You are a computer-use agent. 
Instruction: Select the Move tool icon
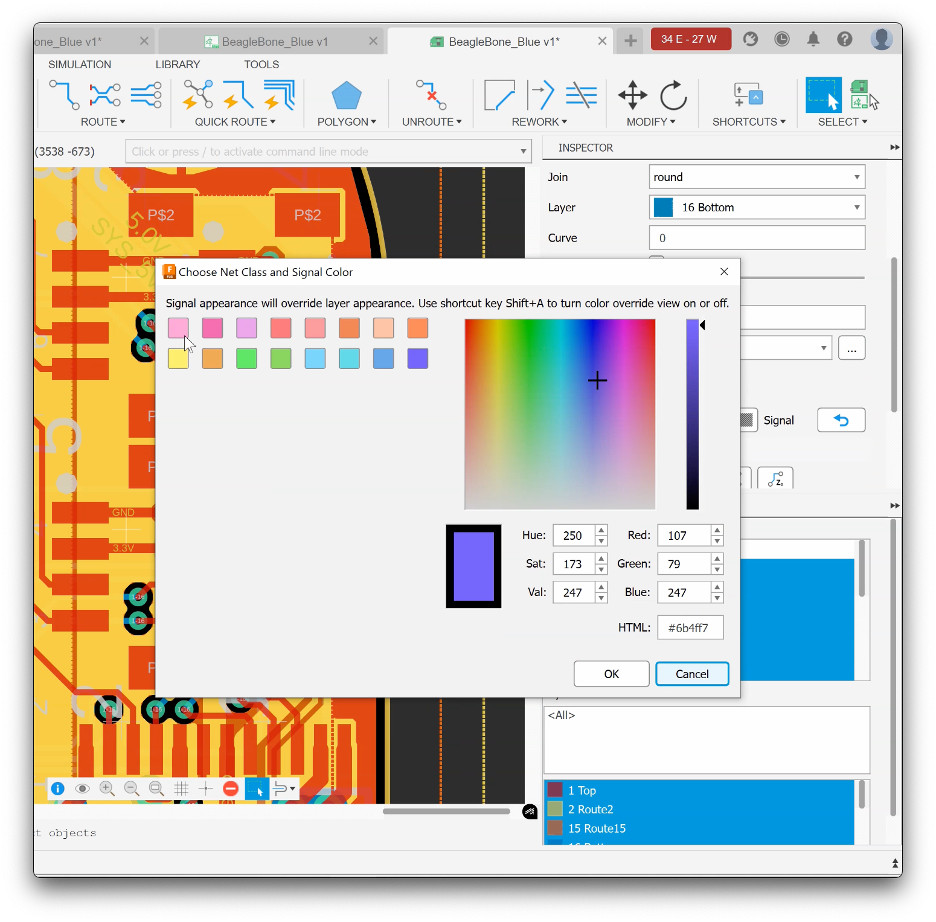coord(632,95)
